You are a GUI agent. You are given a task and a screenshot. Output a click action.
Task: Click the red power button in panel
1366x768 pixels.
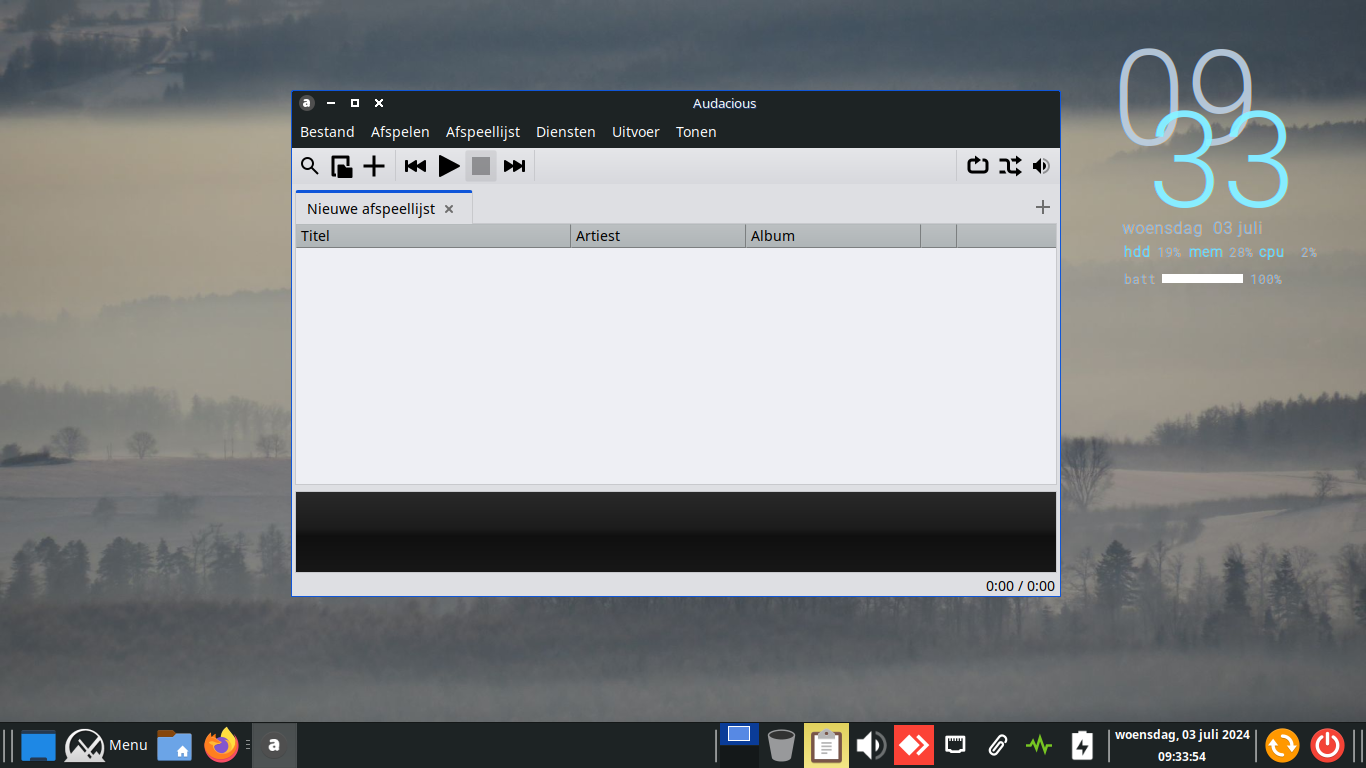click(1327, 745)
